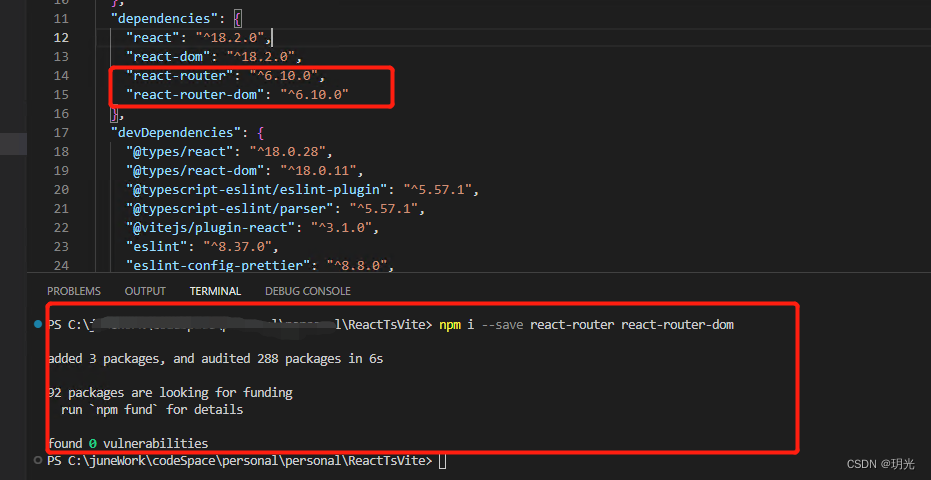Click "added 3 packages" terminal output line

pos(216,359)
